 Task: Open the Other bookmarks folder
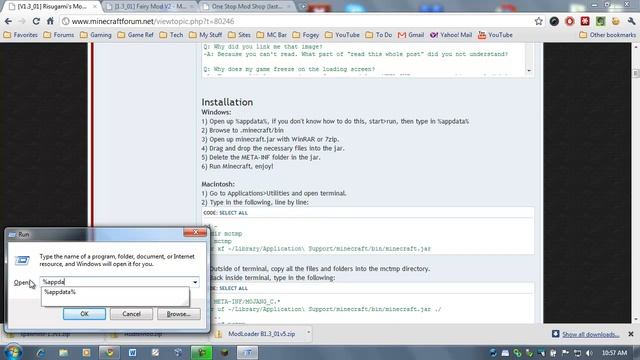(x=607, y=35)
